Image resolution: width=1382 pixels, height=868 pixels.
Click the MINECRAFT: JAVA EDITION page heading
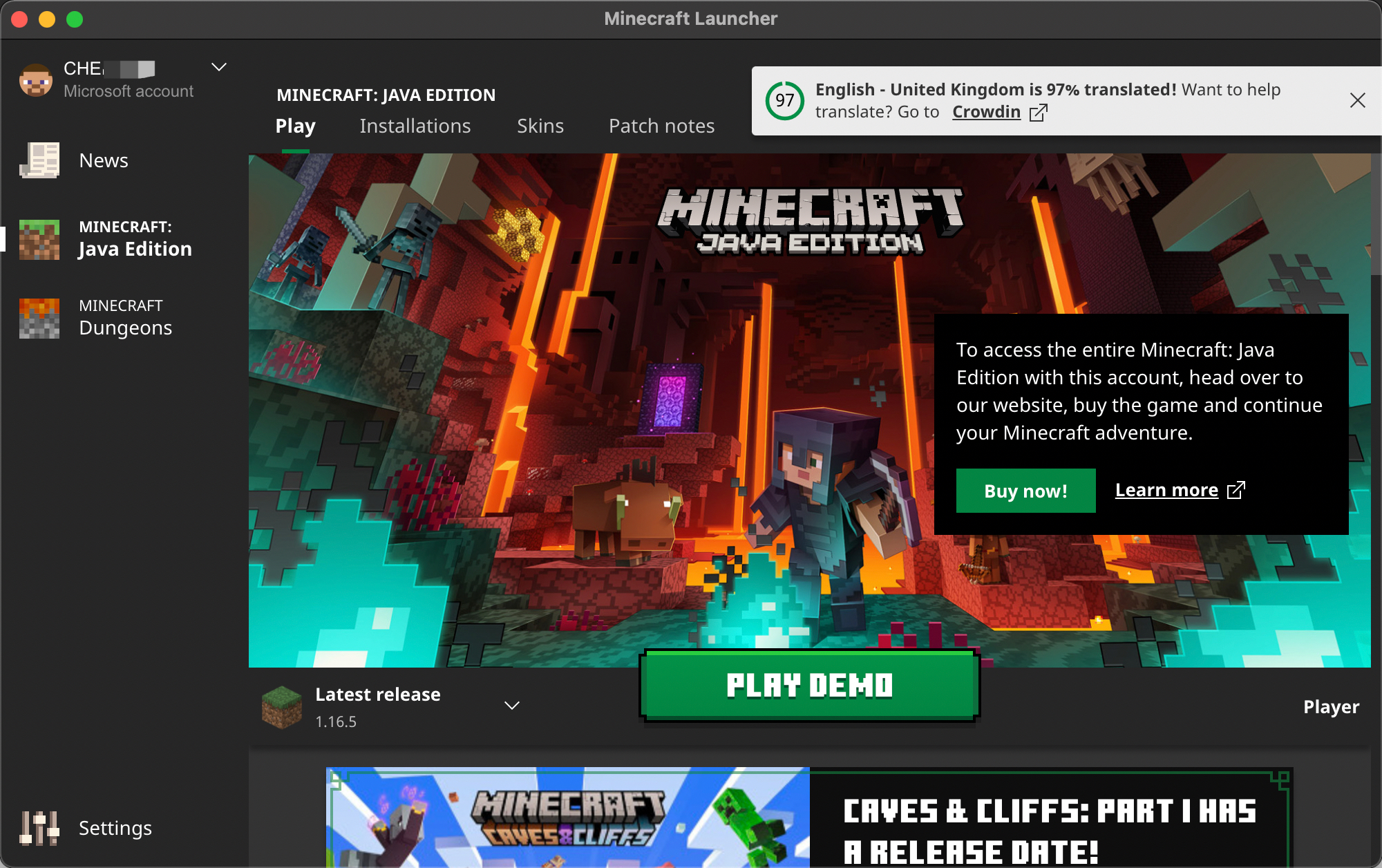[386, 95]
